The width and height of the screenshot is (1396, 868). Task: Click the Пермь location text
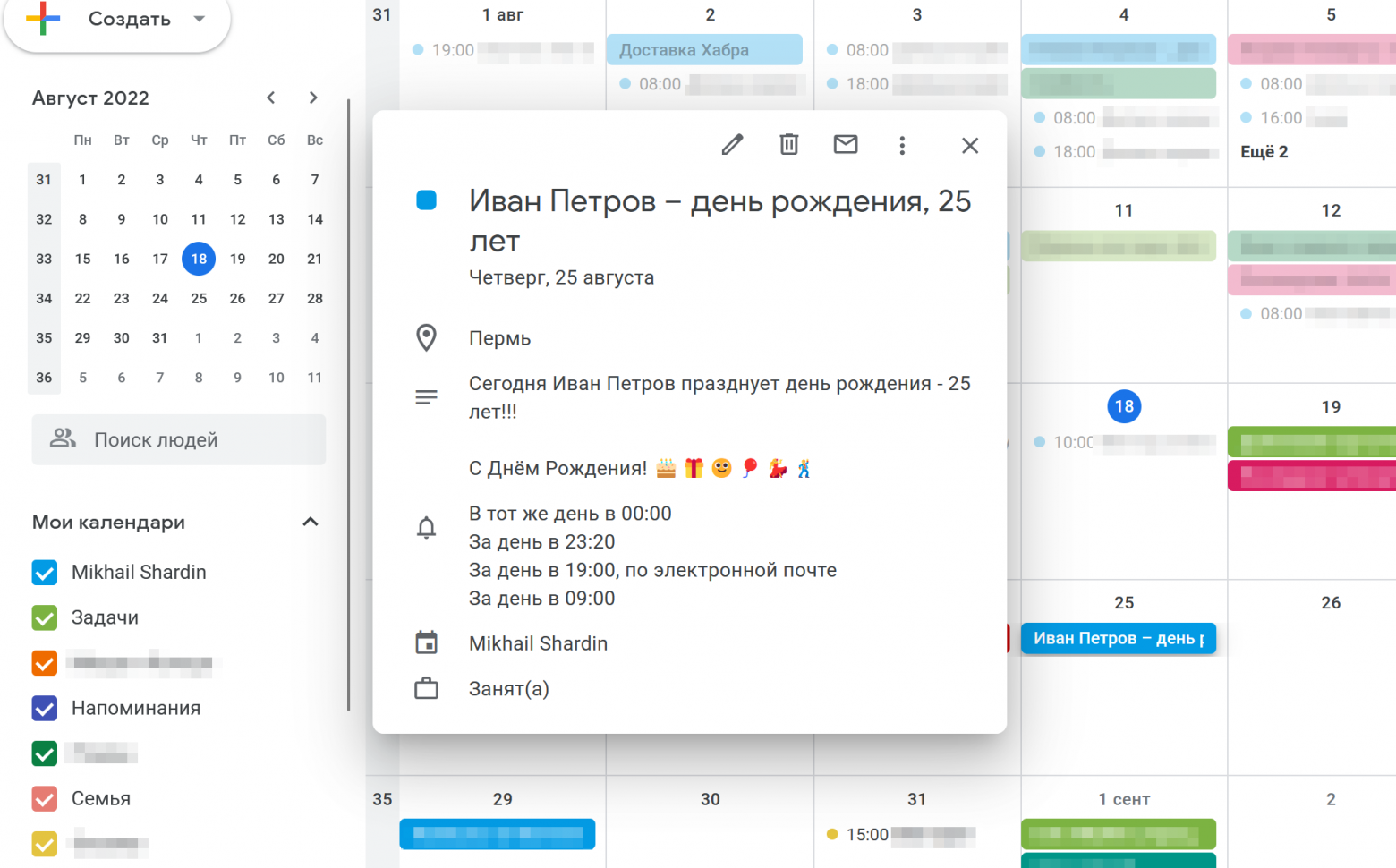tap(500, 338)
